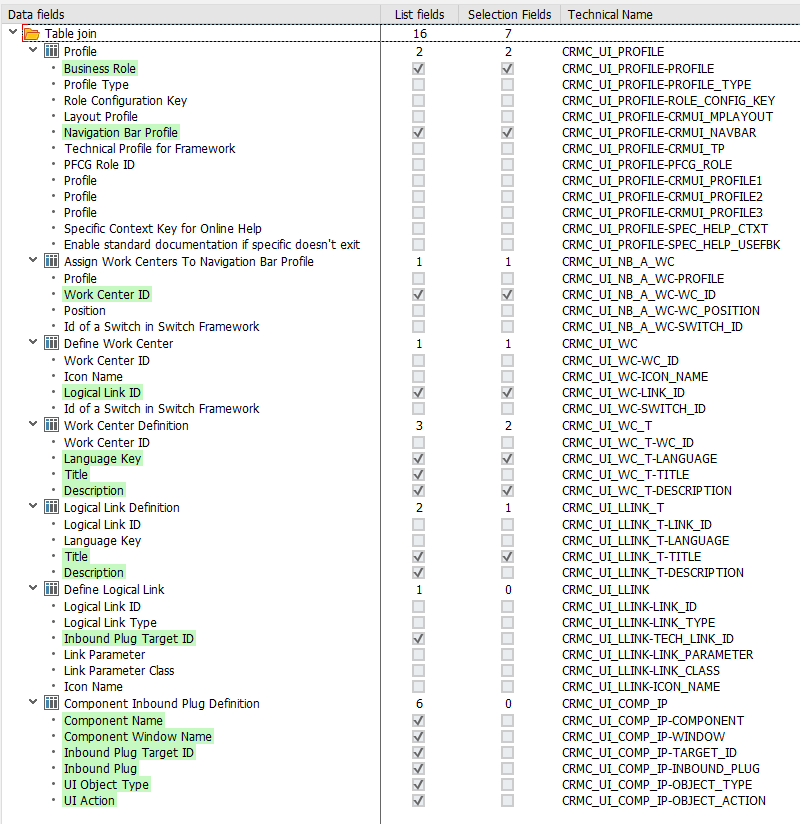The image size is (800, 824).
Task: Select the Language Key field under Work Center Definition
Action: pyautogui.click(x=102, y=459)
